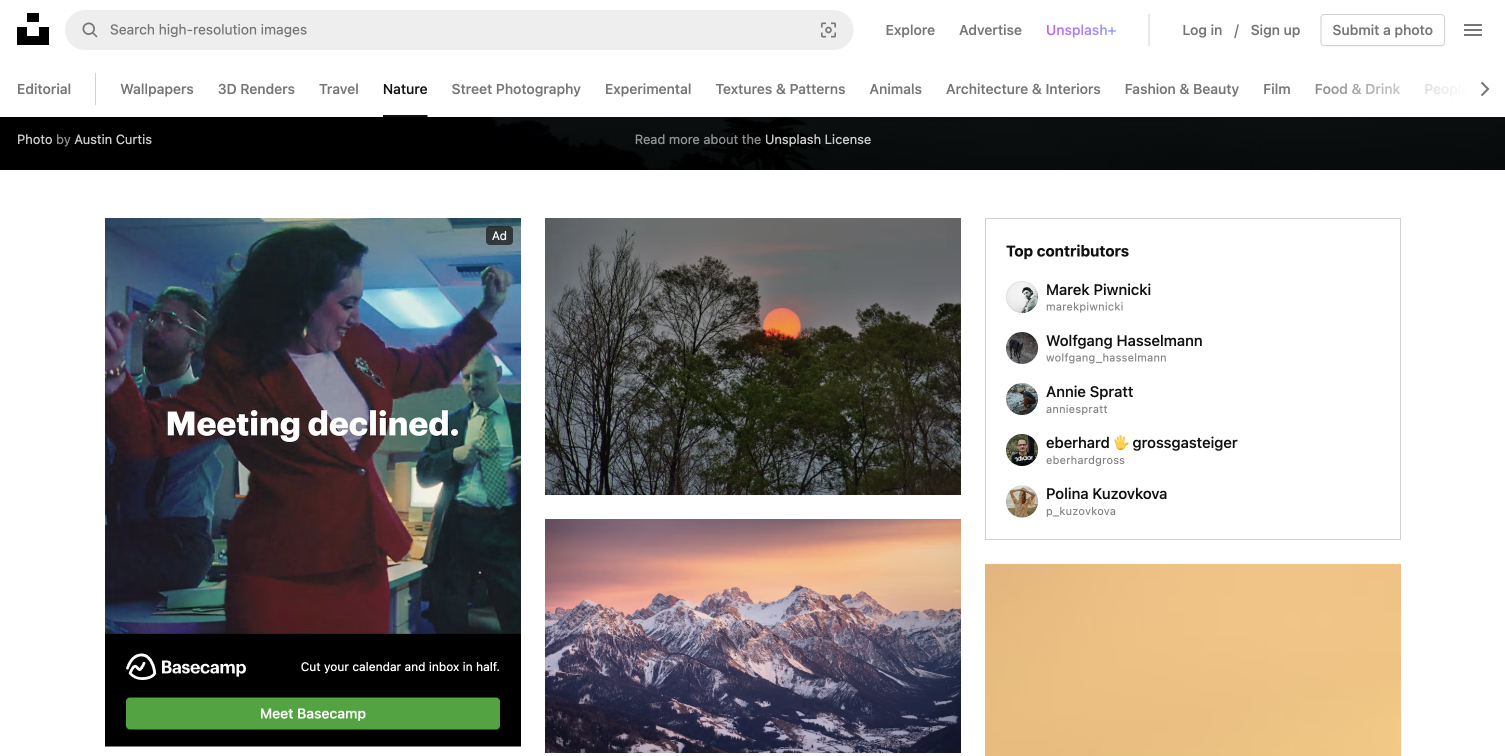Open Annie Spratt's profile avatar
The height and width of the screenshot is (756, 1505).
coord(1021,399)
